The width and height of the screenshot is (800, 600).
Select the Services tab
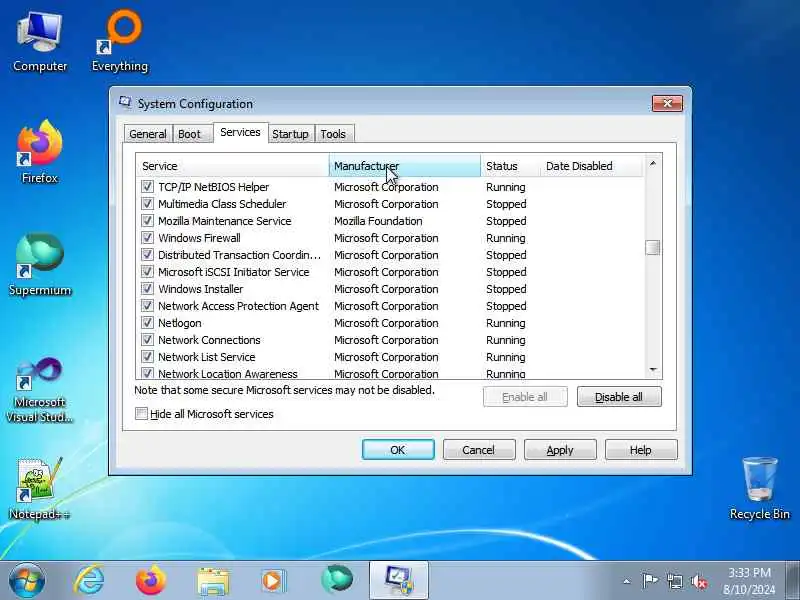click(x=240, y=133)
